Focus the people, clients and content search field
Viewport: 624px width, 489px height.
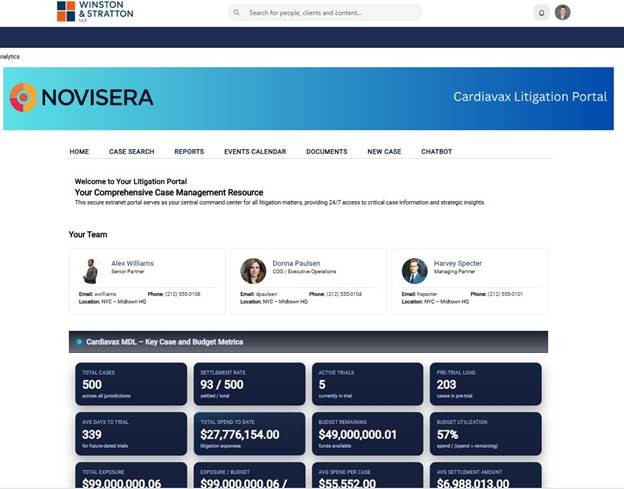(325, 13)
